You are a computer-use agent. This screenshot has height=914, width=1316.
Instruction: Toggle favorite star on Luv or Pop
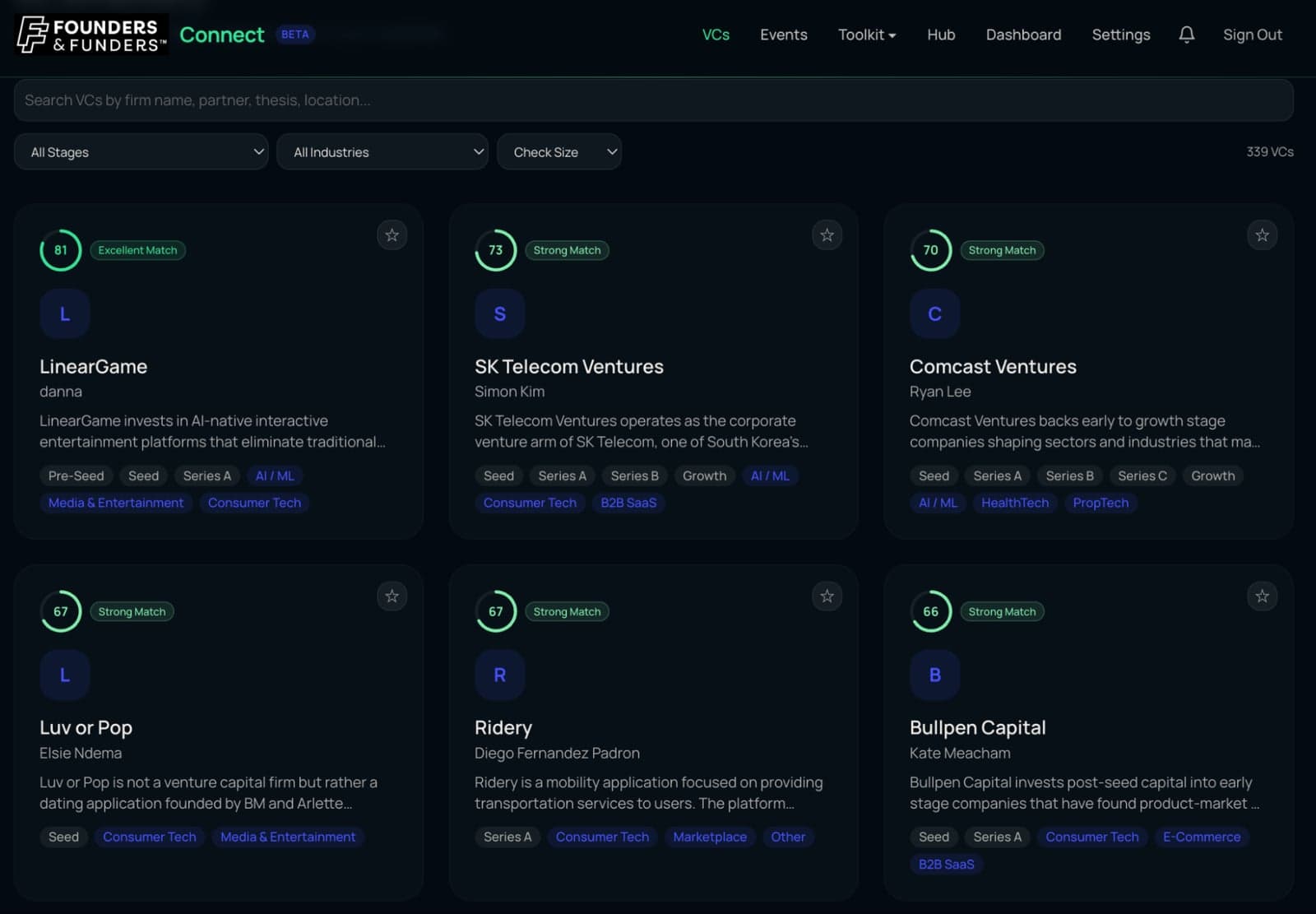point(392,596)
